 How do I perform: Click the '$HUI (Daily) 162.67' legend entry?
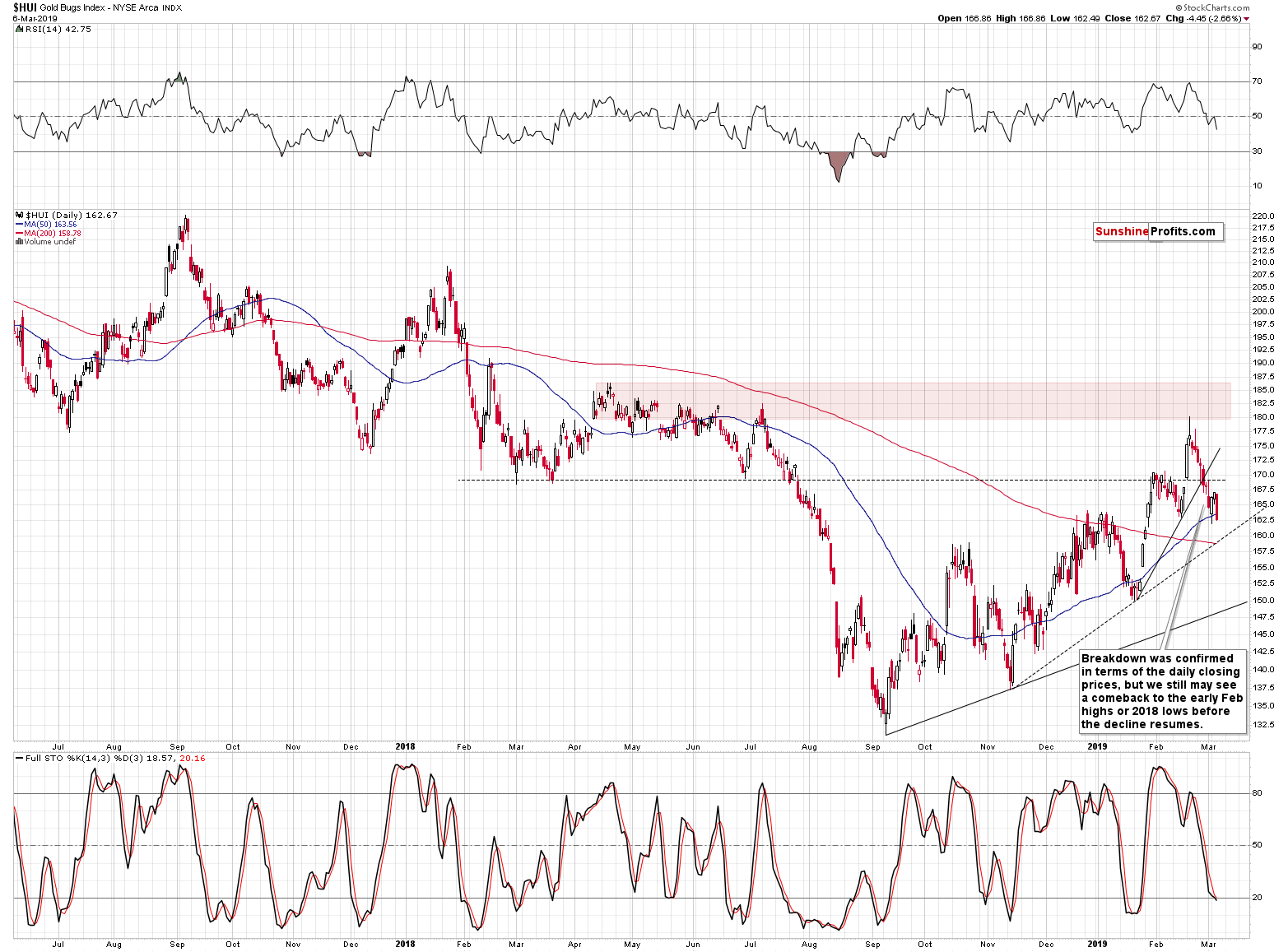72,215
